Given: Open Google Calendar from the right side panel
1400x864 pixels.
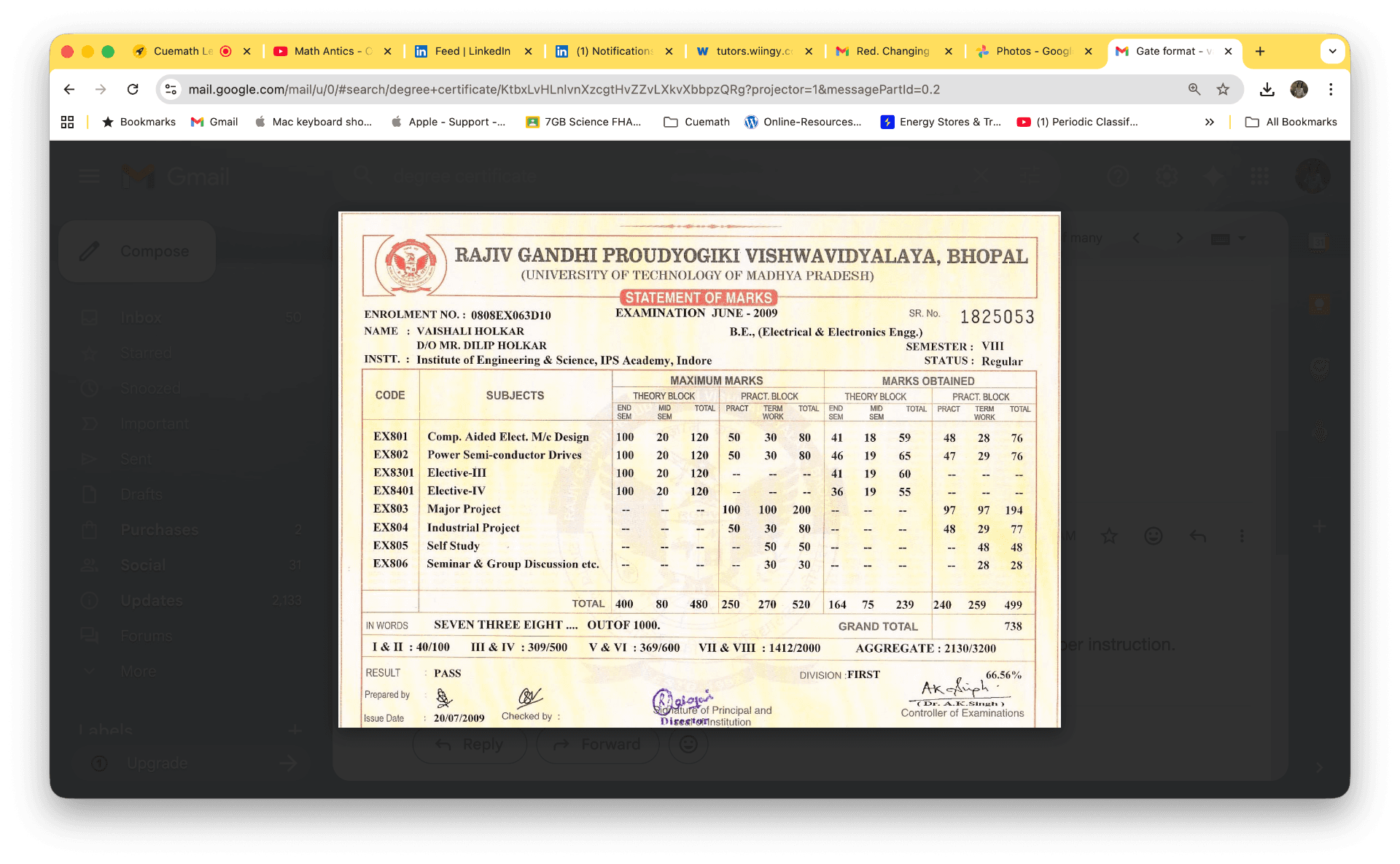Looking at the screenshot, I should click(1318, 241).
